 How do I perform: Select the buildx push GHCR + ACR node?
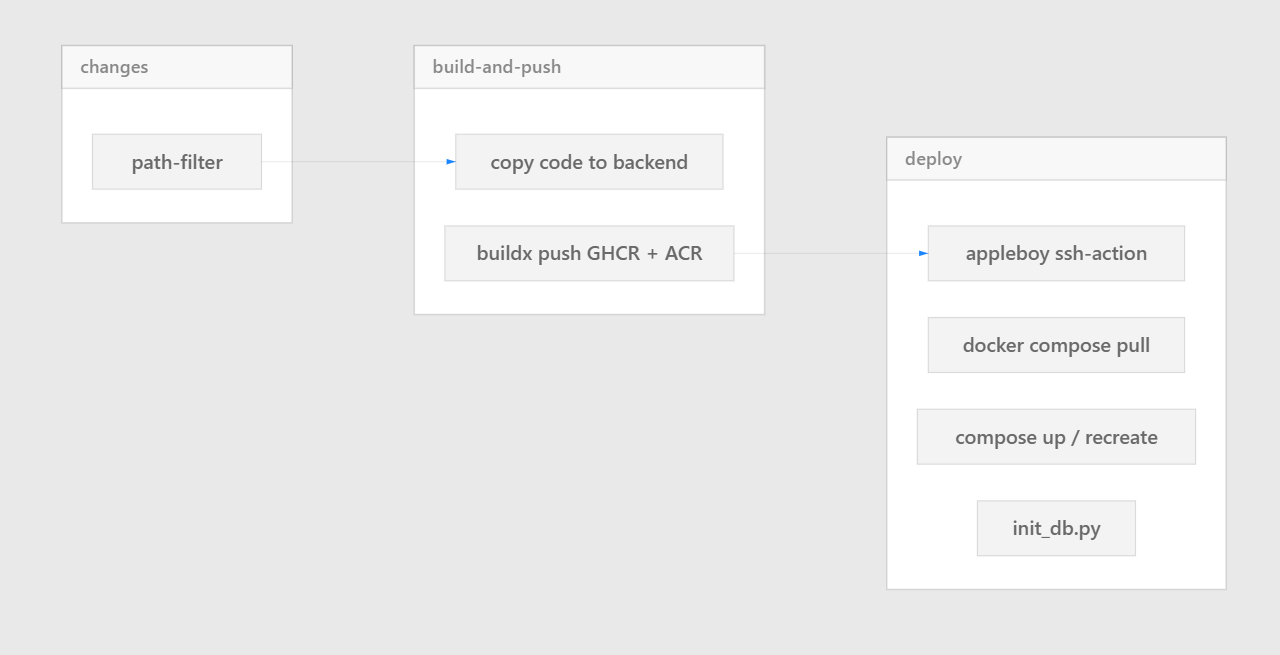coord(589,253)
